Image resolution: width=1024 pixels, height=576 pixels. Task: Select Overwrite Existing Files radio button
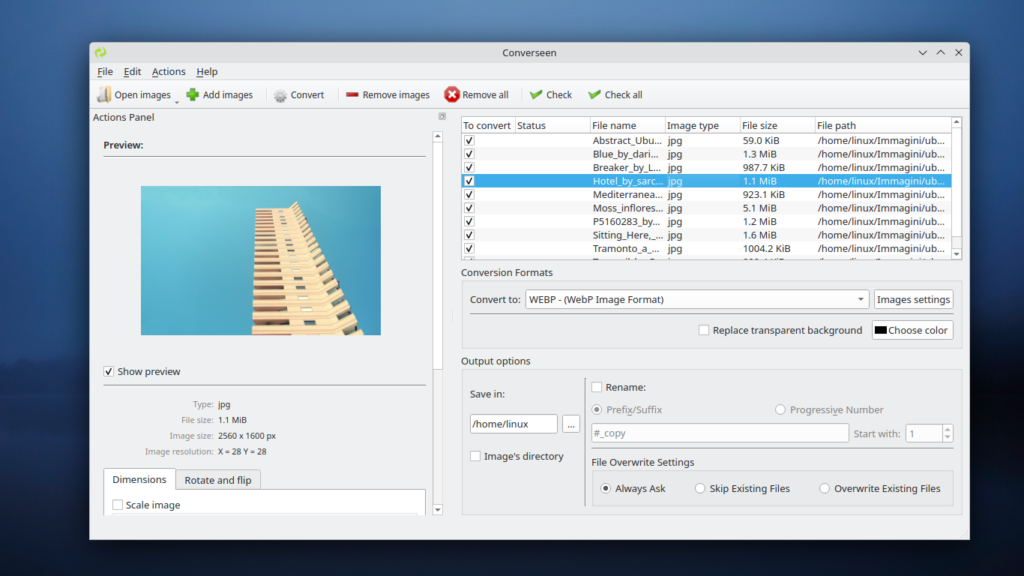point(825,489)
